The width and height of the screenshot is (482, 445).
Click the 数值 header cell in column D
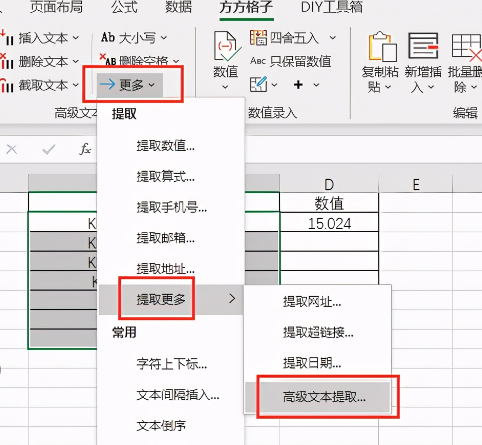329,202
